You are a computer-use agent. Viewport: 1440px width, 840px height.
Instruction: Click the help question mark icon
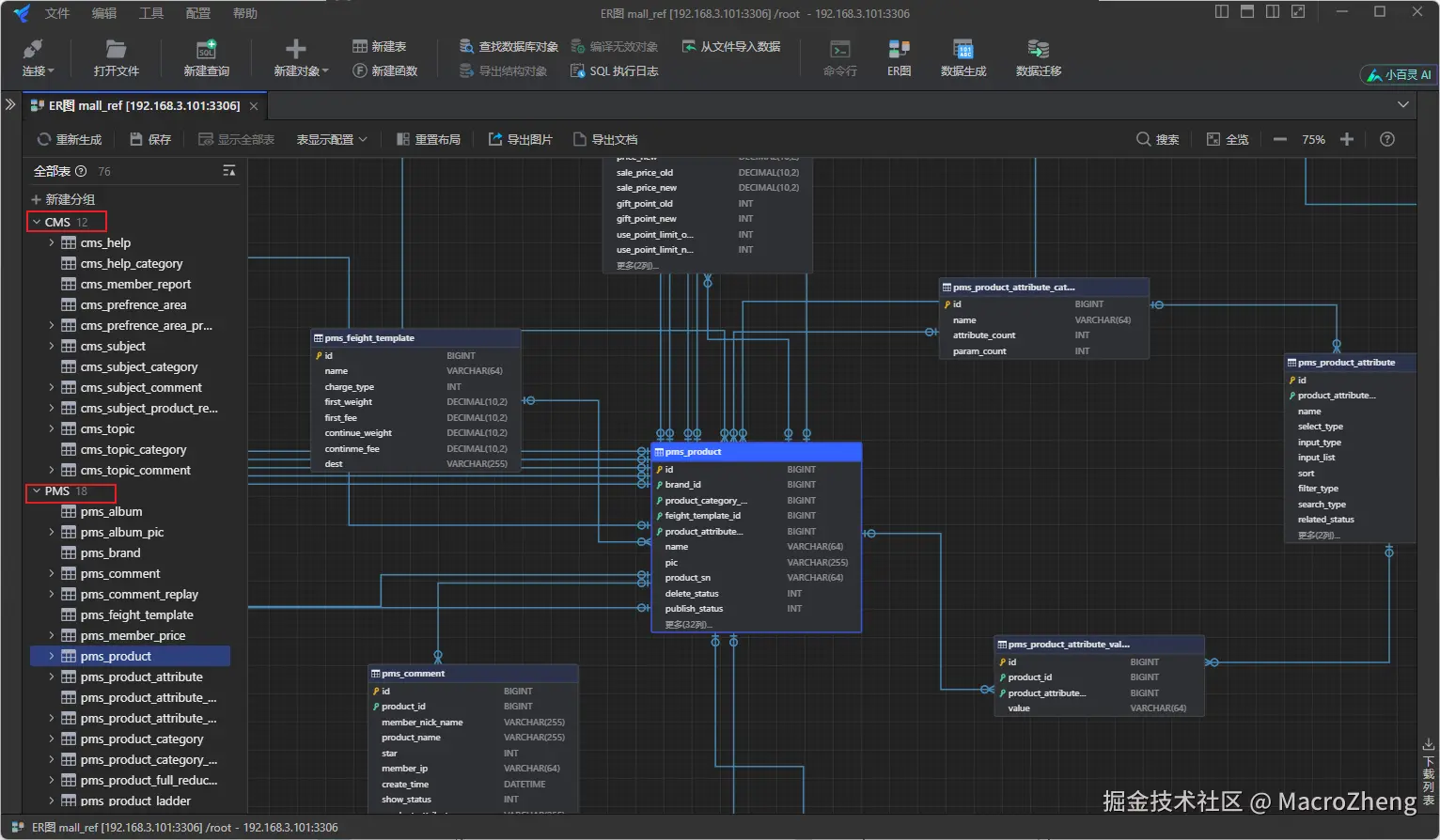(1386, 139)
